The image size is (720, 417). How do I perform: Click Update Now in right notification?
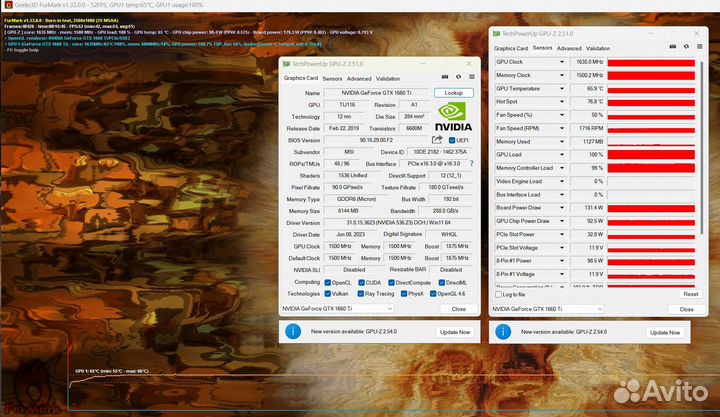[x=665, y=332]
